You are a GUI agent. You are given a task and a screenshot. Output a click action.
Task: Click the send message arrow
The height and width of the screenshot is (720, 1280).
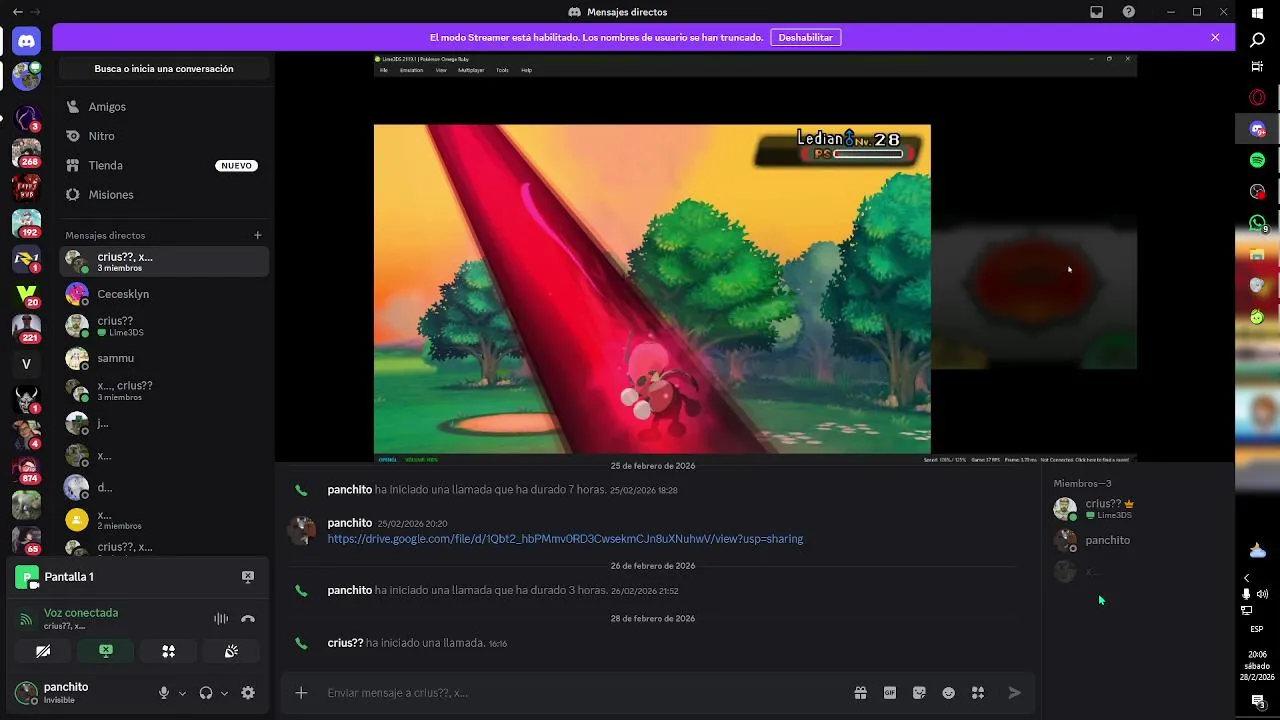point(1015,693)
